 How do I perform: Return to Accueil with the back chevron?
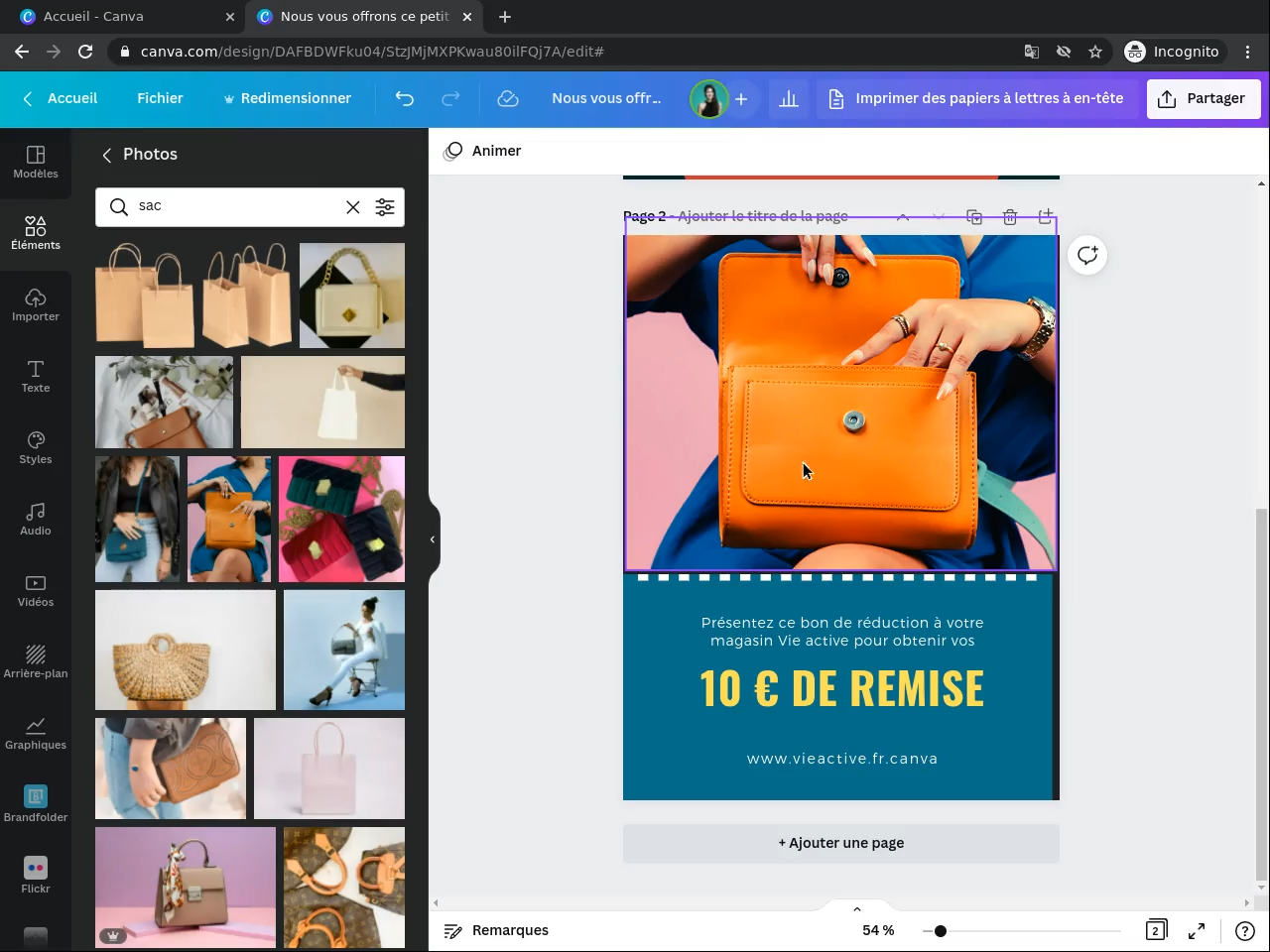pos(60,98)
